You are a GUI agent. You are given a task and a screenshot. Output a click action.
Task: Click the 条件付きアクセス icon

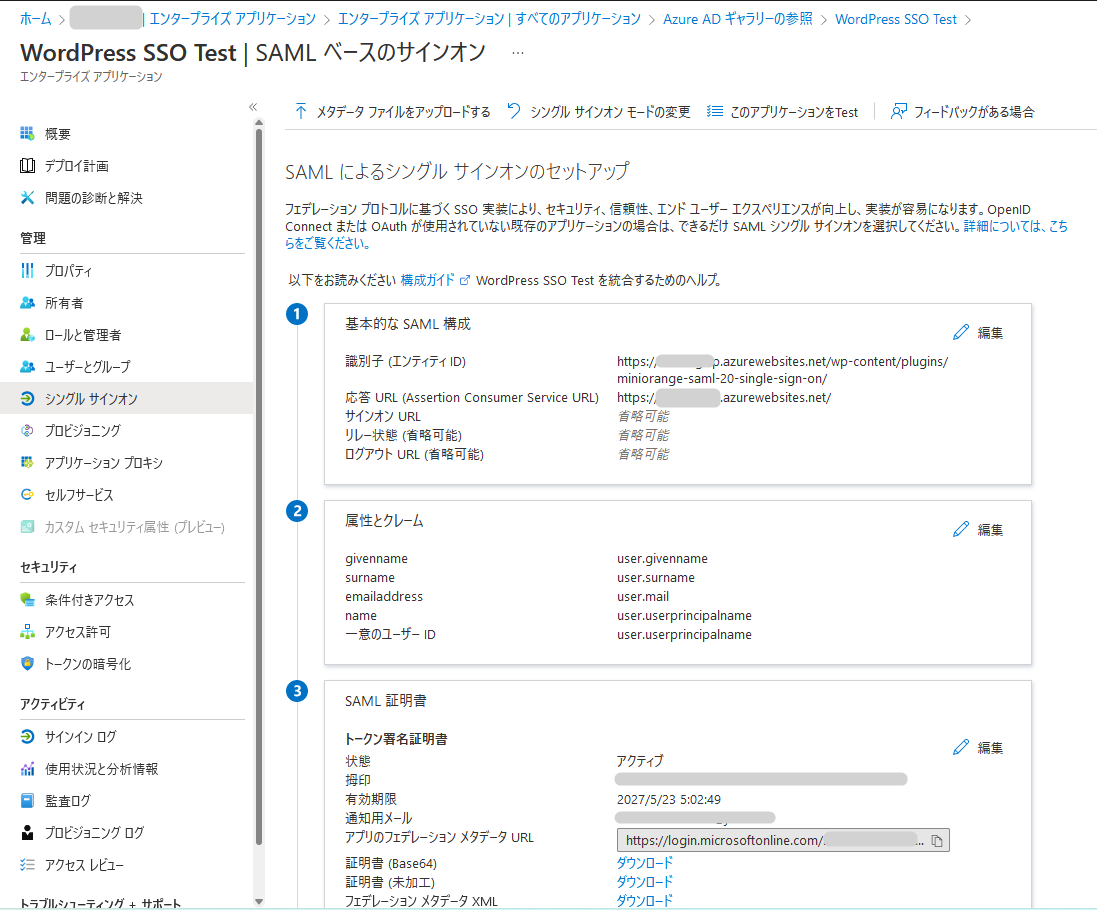[27, 599]
